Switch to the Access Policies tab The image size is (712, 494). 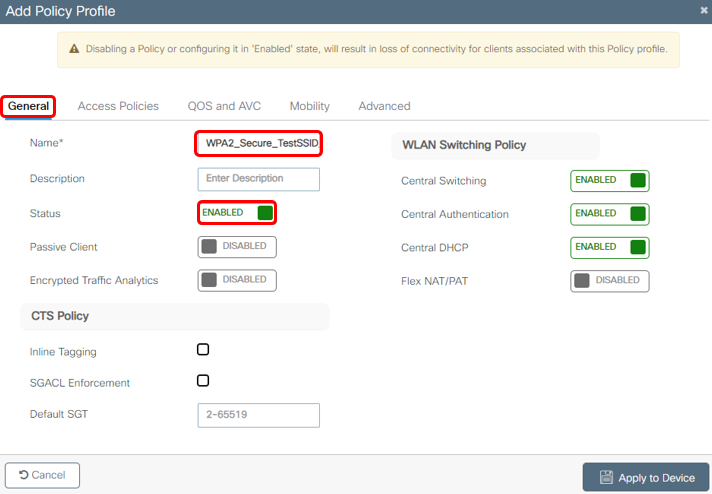(x=118, y=106)
